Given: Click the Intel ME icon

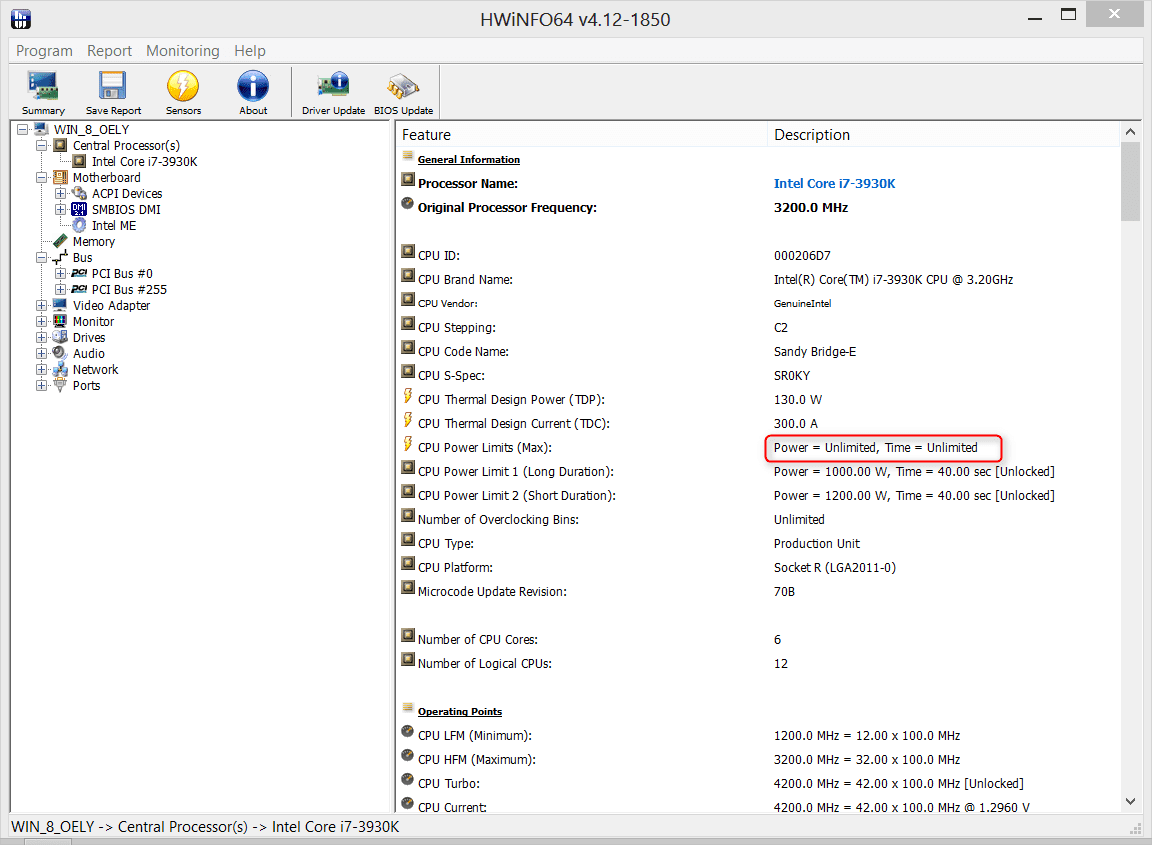Looking at the screenshot, I should click(x=79, y=226).
